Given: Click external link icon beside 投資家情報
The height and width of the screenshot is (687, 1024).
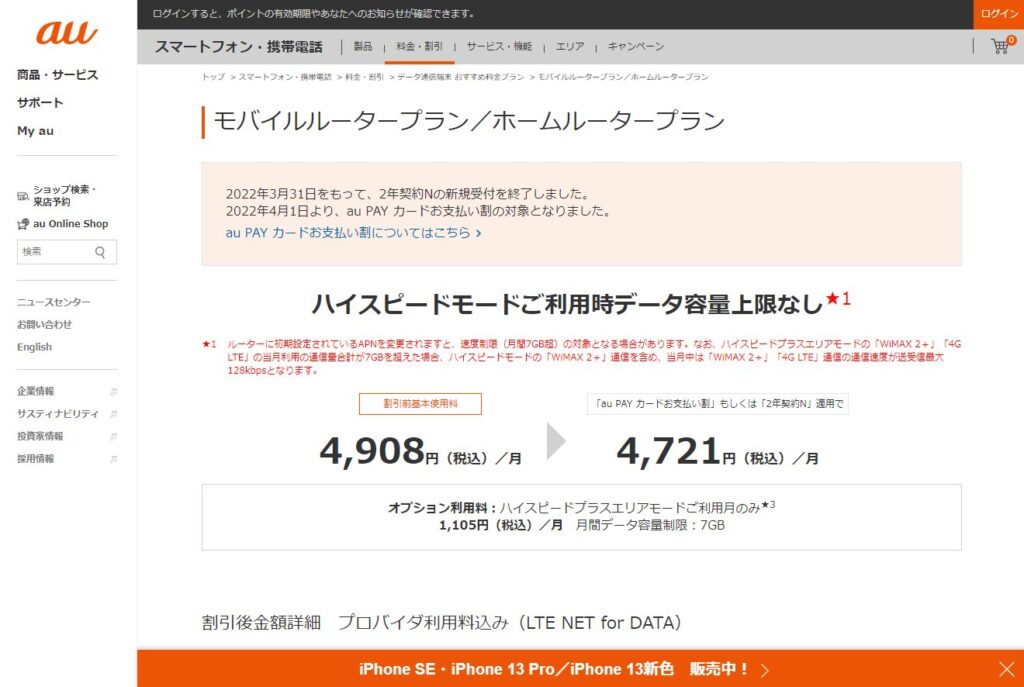Looking at the screenshot, I should 114,436.
